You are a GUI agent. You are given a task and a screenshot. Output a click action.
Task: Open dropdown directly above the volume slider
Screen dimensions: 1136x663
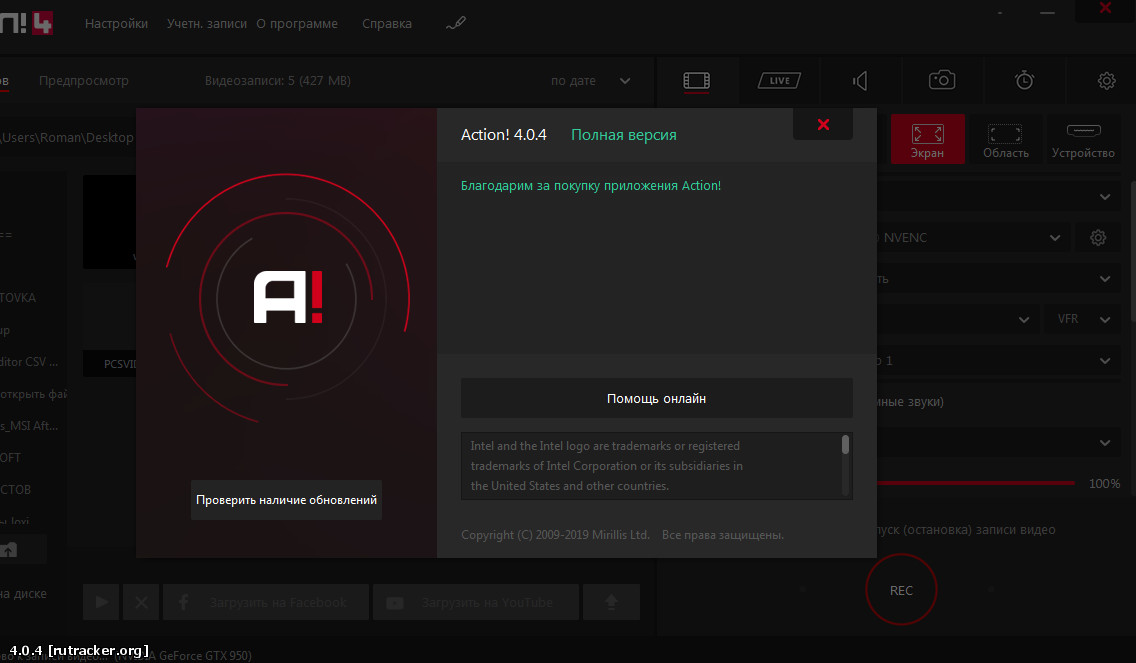[1105, 443]
